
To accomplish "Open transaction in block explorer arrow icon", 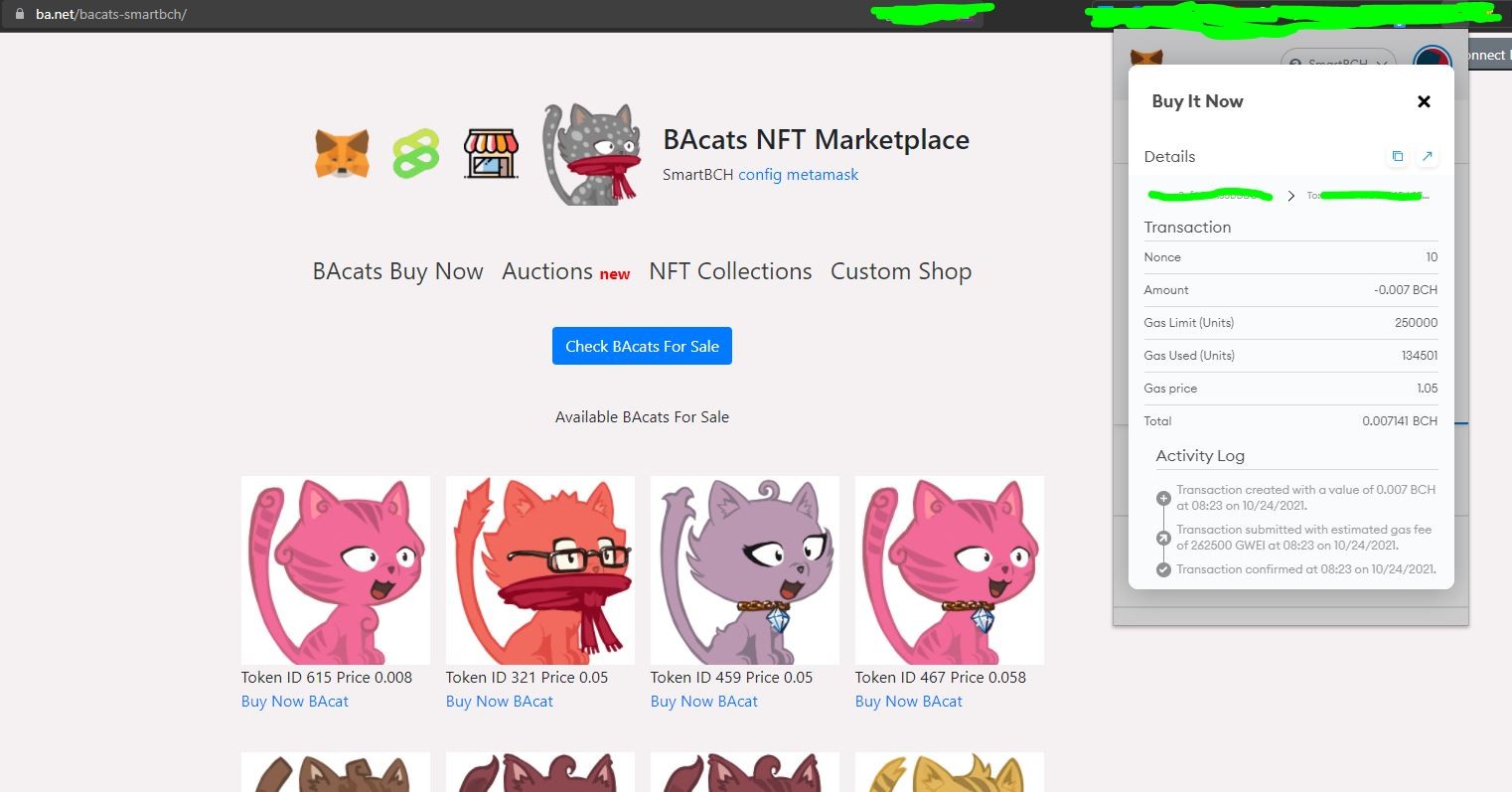I will coord(1428,156).
